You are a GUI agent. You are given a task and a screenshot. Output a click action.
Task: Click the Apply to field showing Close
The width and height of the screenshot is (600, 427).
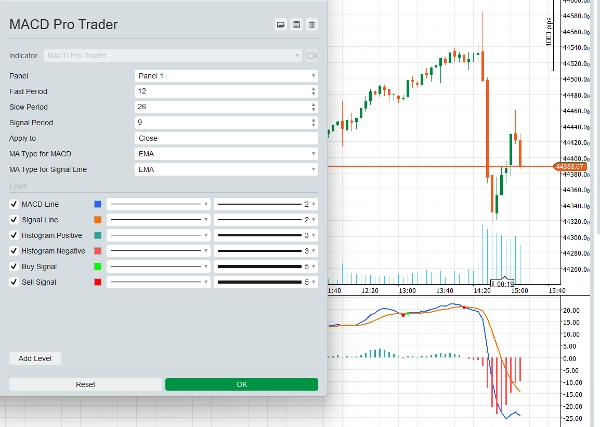226,138
